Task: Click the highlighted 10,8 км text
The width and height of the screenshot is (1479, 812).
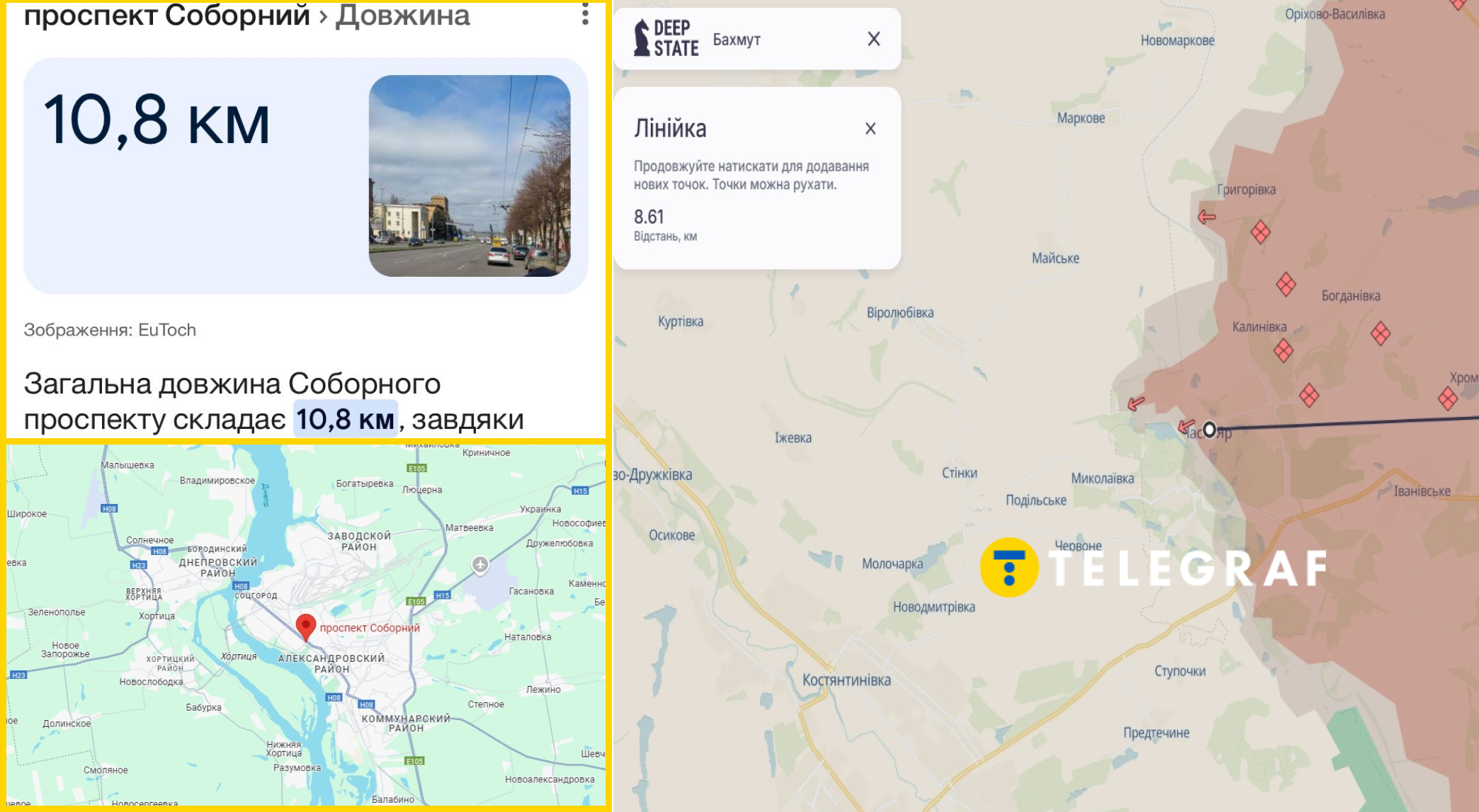Action: [345, 419]
